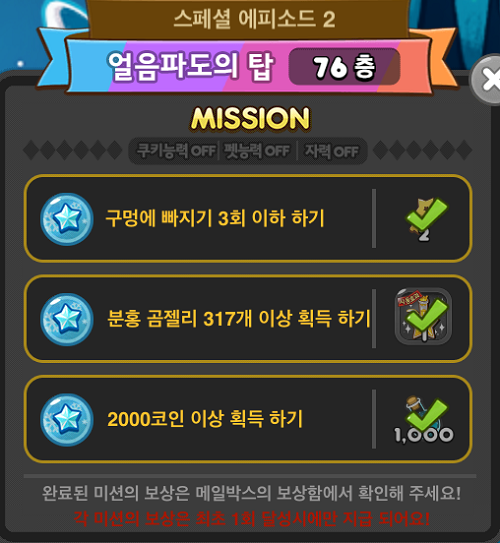
Task: Tap the ice star icon for pink bear jelly mission
Action: [x=66, y=319]
